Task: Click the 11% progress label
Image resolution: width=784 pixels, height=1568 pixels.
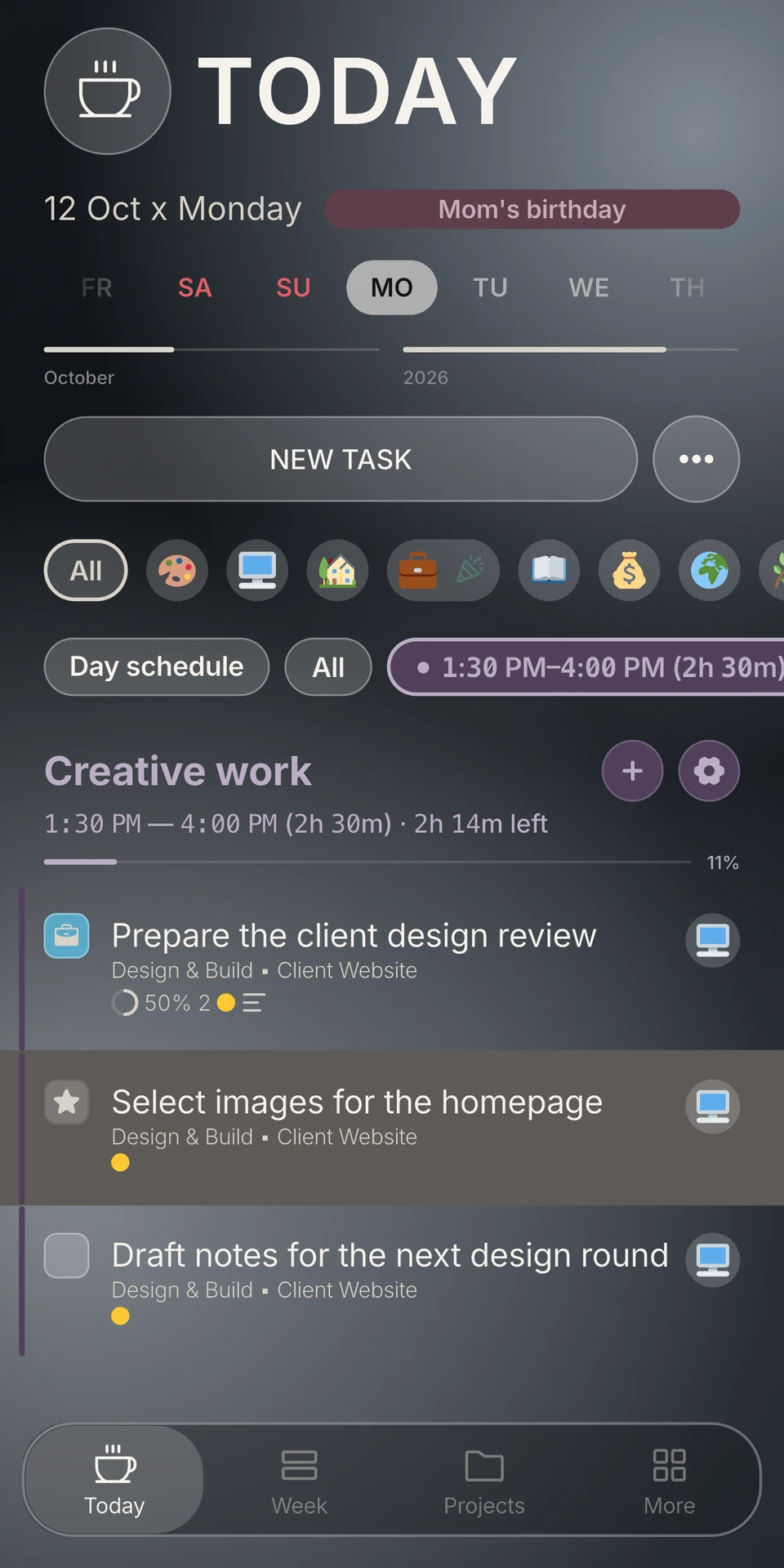Action: [x=723, y=862]
